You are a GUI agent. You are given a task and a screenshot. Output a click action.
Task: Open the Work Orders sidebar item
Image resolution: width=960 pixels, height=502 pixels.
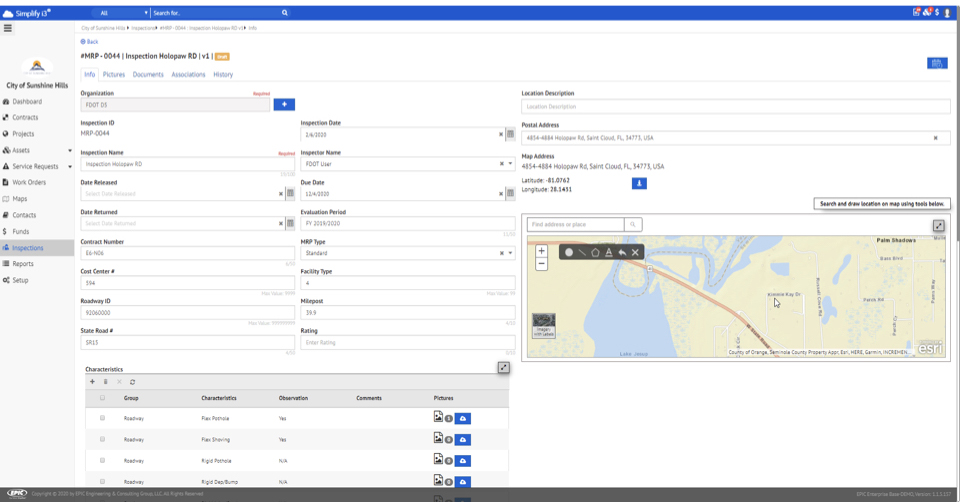(x=29, y=182)
